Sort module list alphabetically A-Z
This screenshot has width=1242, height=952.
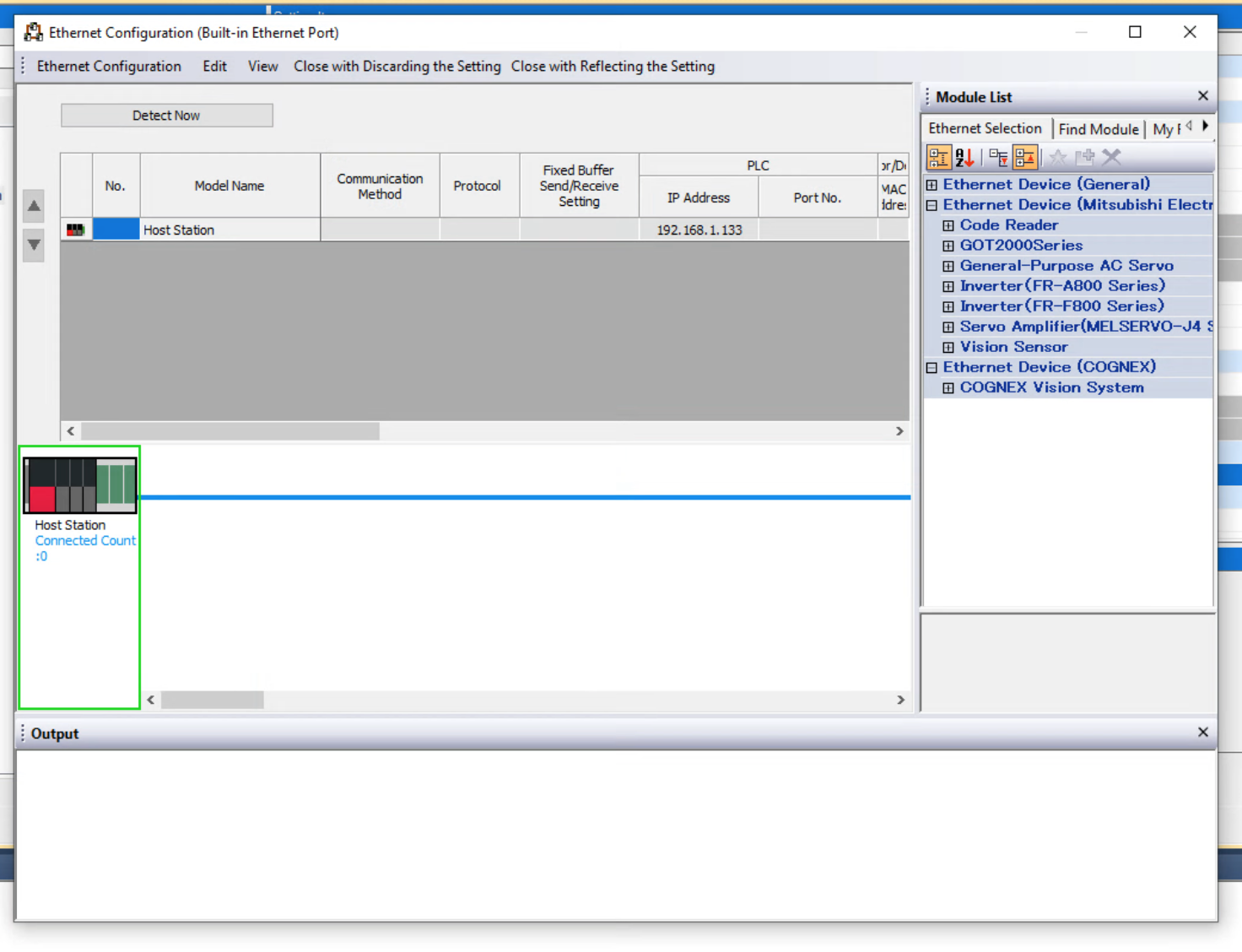coord(964,157)
